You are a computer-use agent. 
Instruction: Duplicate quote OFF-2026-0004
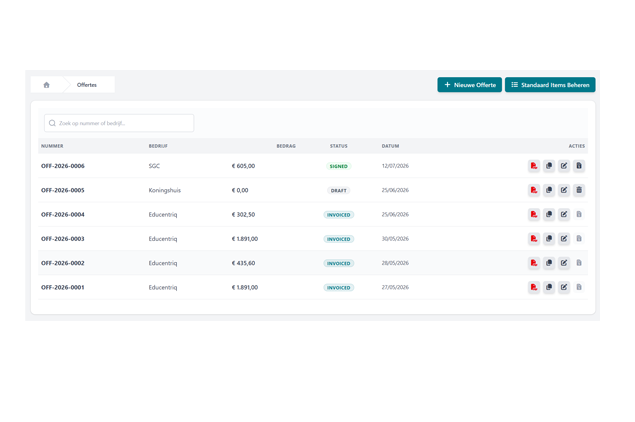549,214
